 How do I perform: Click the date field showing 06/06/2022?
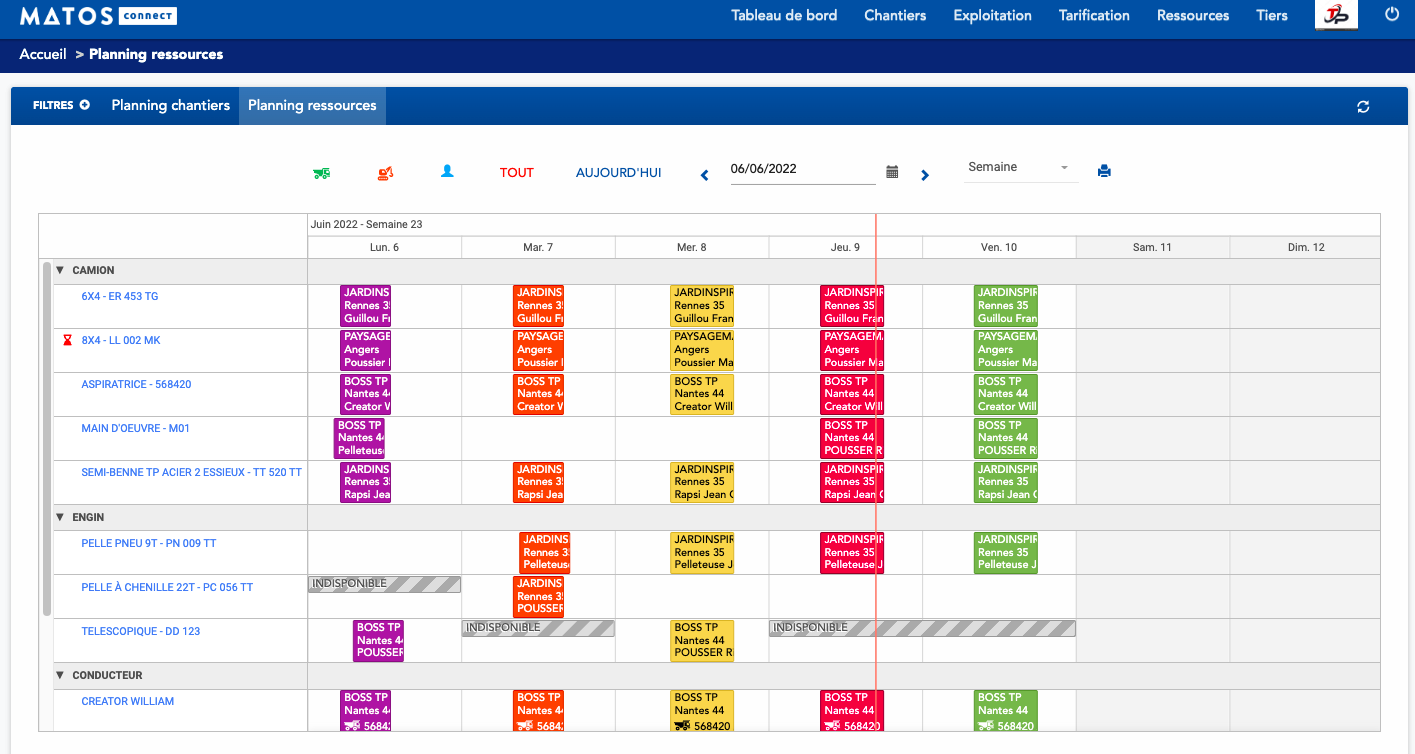[803, 169]
